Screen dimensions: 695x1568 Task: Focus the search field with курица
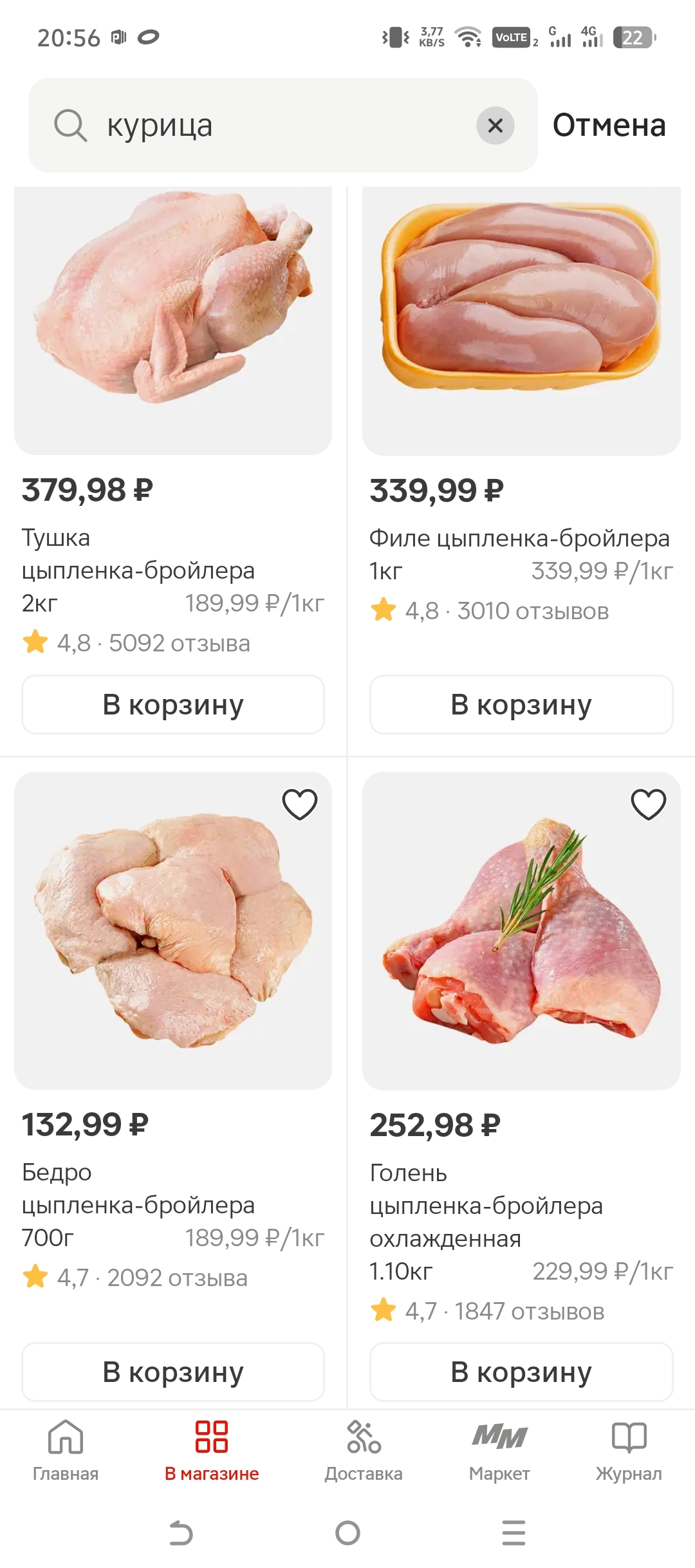pos(283,125)
